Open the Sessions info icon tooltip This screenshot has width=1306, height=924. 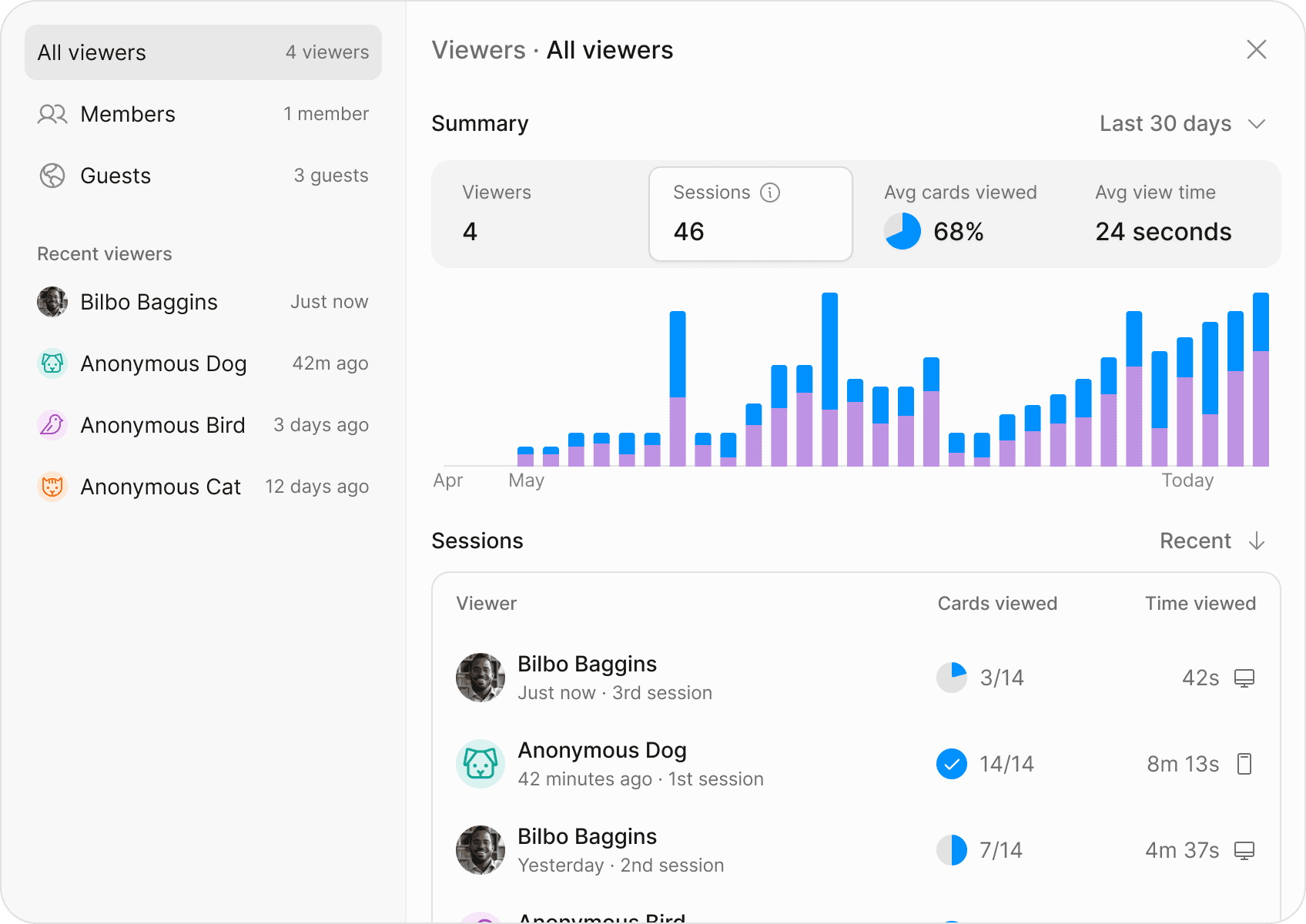(x=770, y=192)
